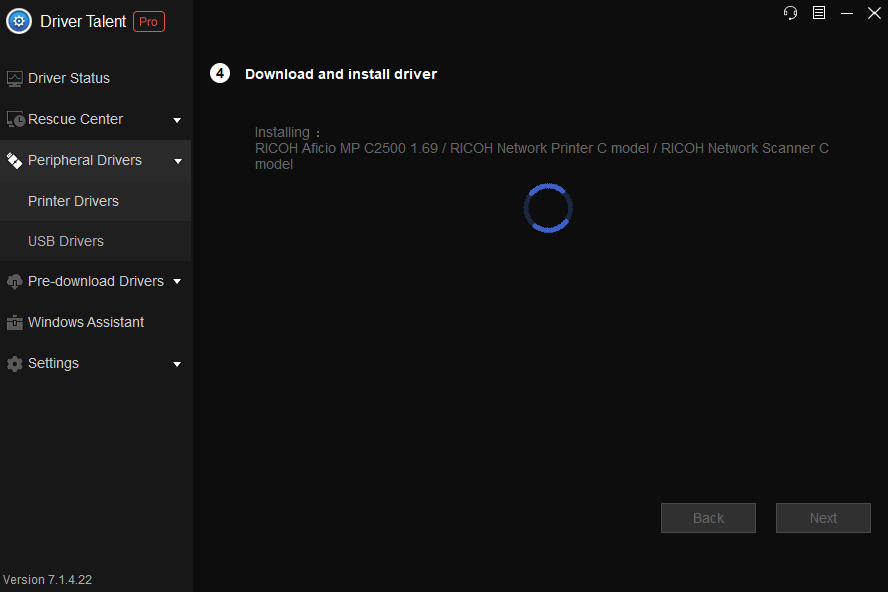Viewport: 888px width, 592px height.
Task: Expand the Rescue Center arrow
Action: (177, 120)
